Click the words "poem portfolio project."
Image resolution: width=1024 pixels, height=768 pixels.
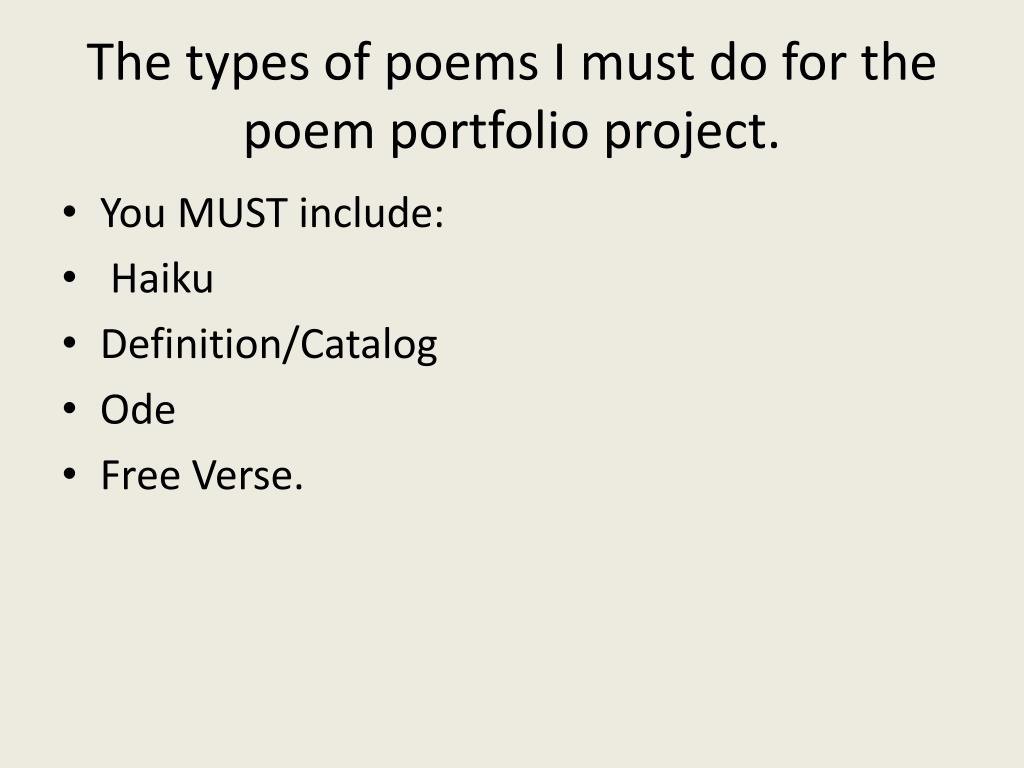pos(511,131)
